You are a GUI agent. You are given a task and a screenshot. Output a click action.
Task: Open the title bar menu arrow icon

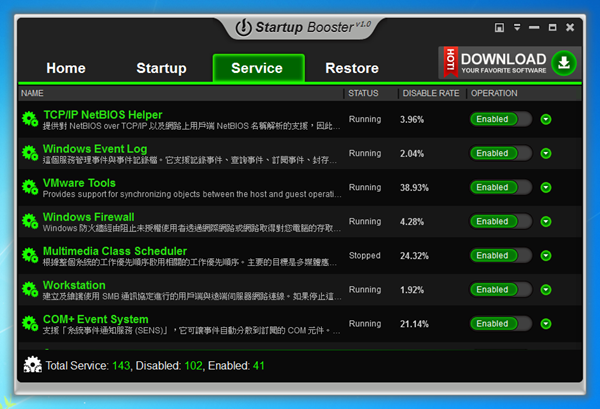pos(517,27)
